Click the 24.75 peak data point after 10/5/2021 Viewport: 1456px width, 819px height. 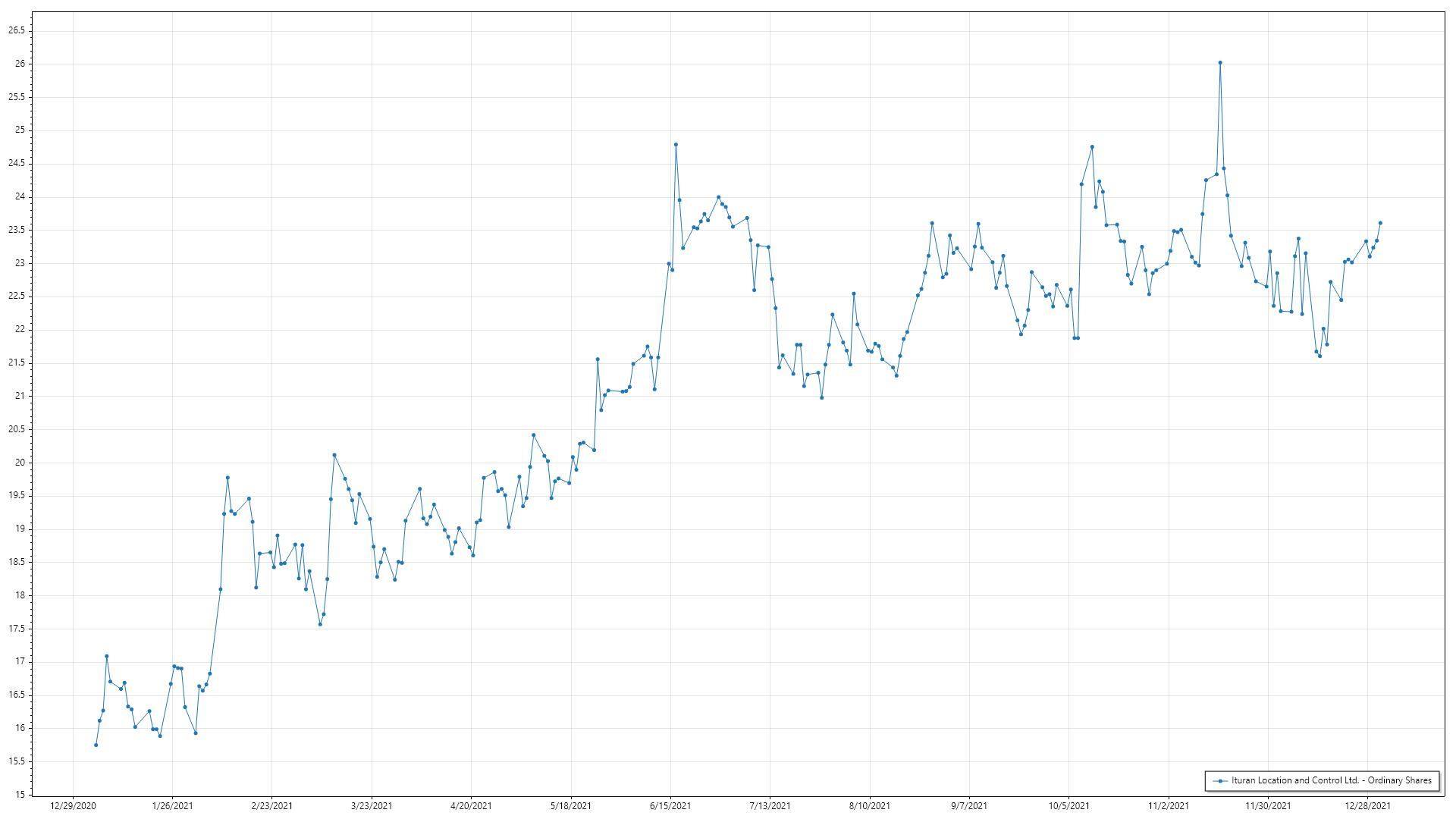pos(1092,147)
